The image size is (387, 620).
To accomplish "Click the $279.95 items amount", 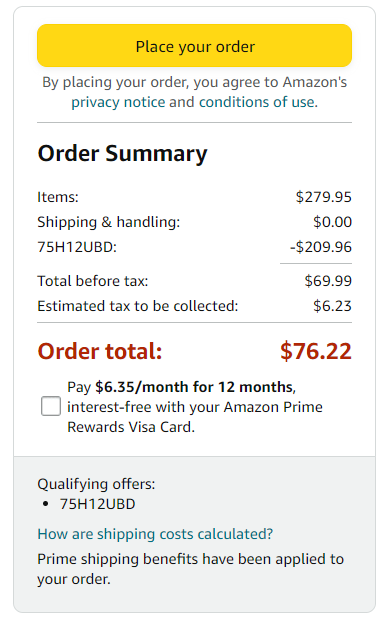I will (x=323, y=197).
